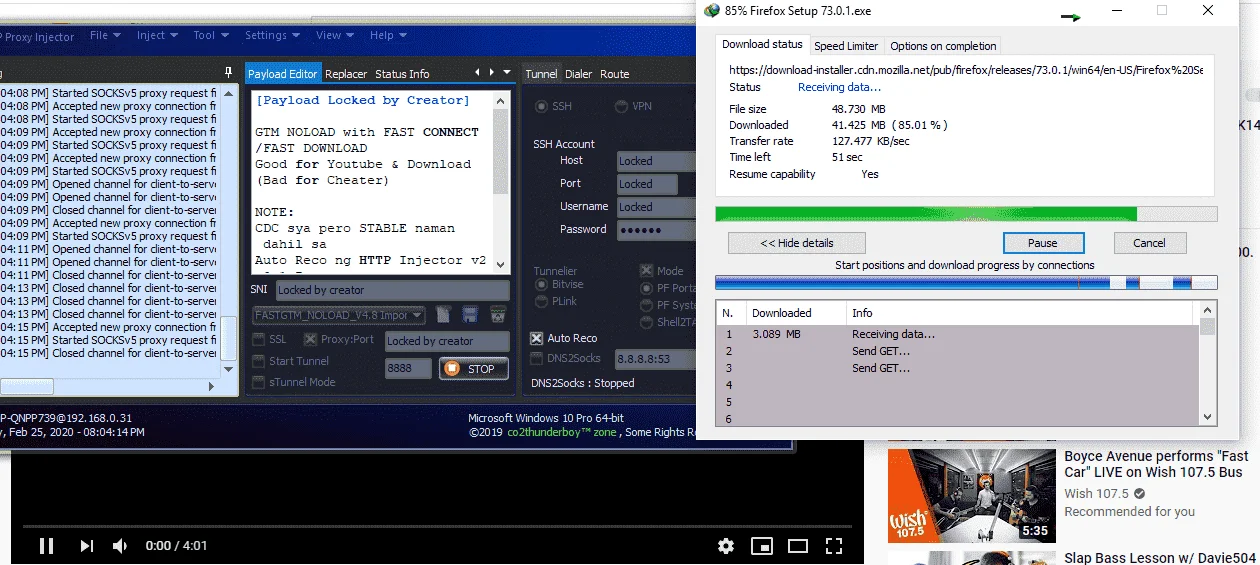Switch to the Payload Editor tab
Viewport: 1260px width, 565px height.
click(x=282, y=74)
